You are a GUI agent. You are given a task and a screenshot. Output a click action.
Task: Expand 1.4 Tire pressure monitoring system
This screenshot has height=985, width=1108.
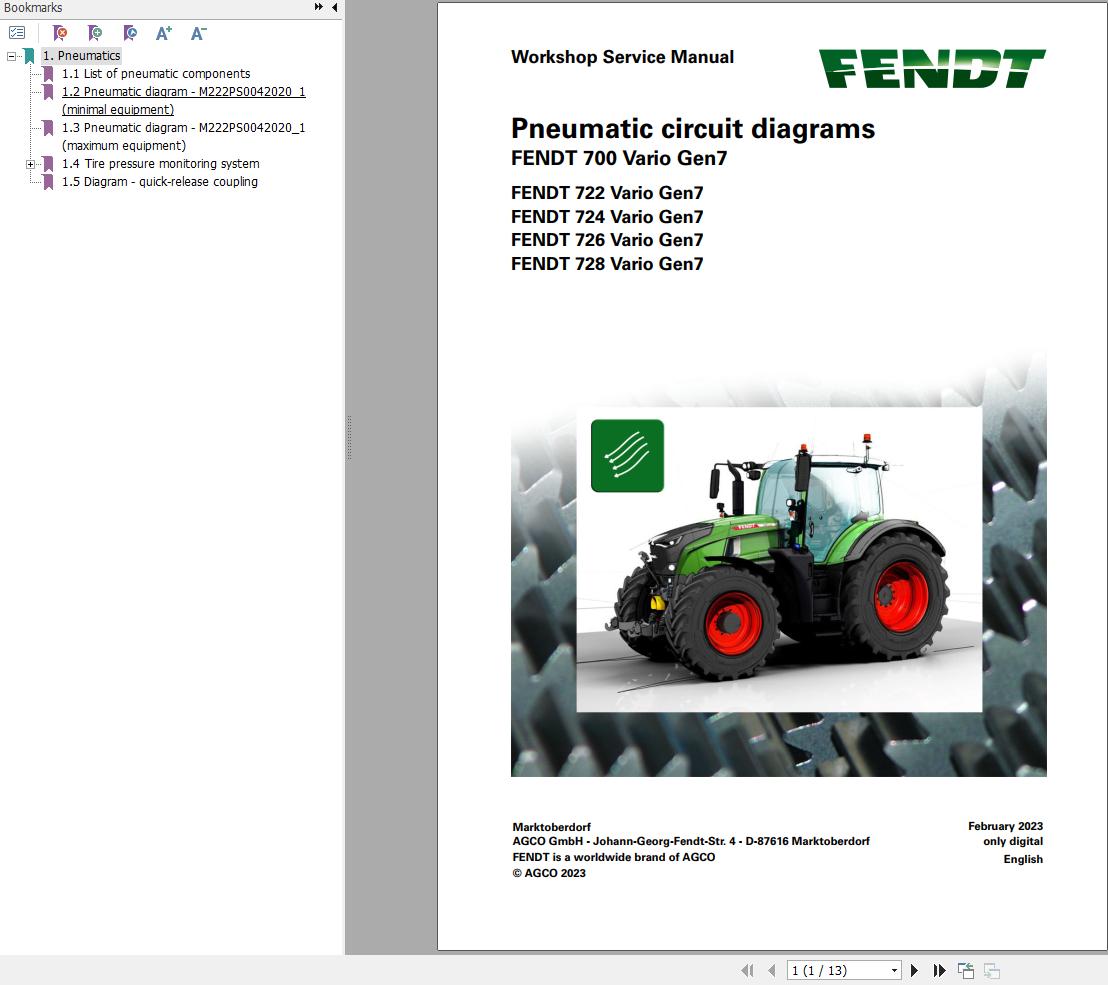[30, 164]
